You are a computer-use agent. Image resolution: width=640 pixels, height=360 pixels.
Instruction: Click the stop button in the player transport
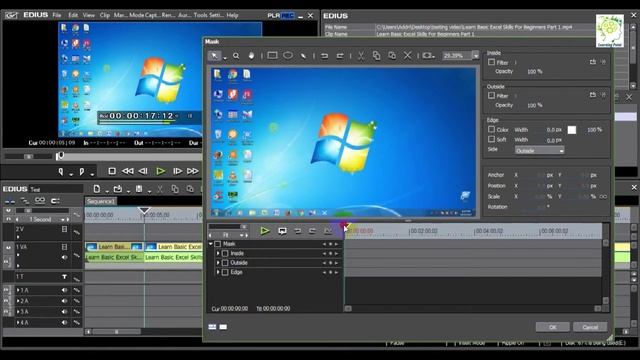tap(112, 171)
